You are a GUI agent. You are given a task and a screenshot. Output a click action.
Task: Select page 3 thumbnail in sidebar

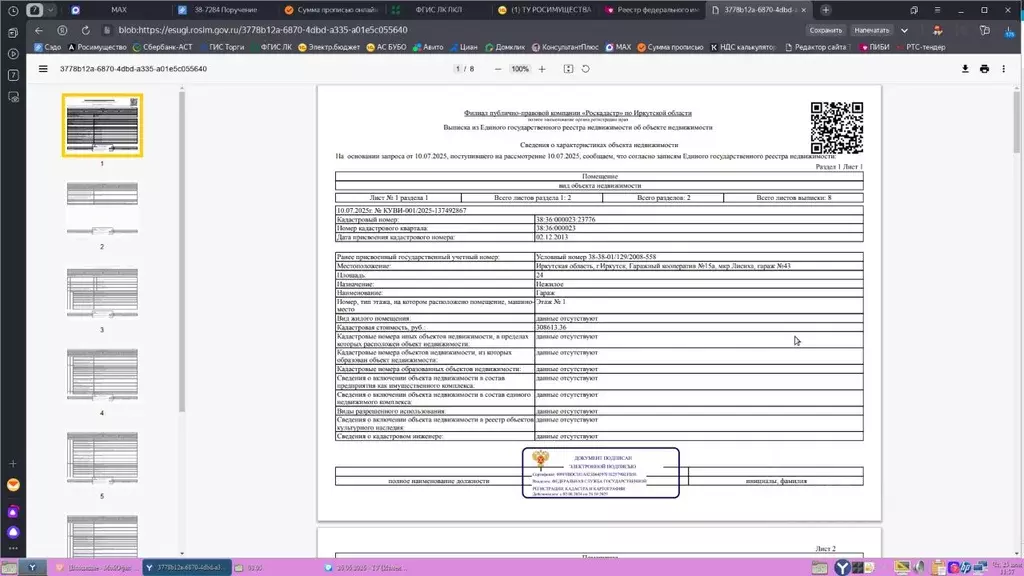[102, 293]
